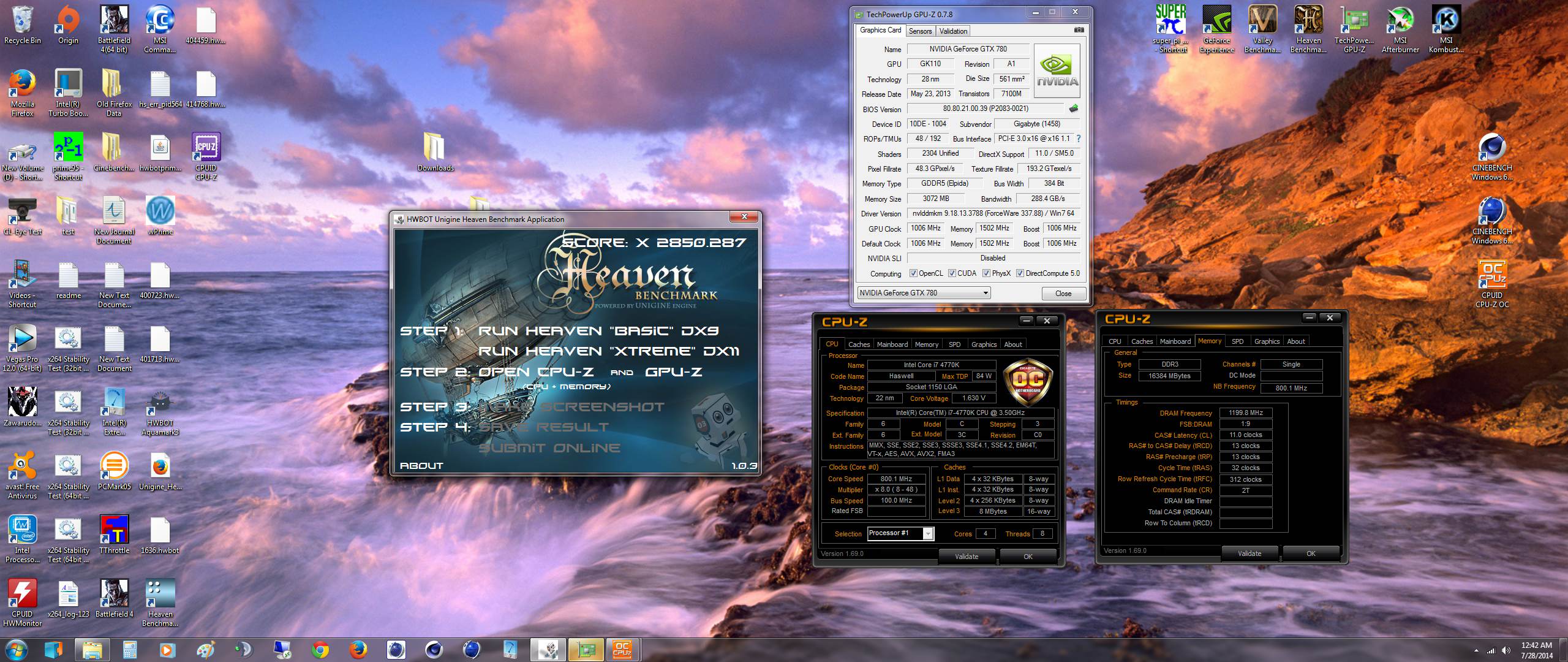Click the BIOS save chip icon in GPU-Z
The height and width of the screenshot is (662, 1568).
click(x=1074, y=108)
